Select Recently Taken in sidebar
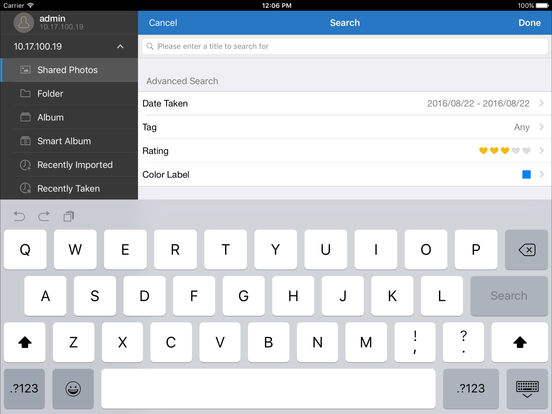This screenshot has height=414, width=552. [x=69, y=189]
